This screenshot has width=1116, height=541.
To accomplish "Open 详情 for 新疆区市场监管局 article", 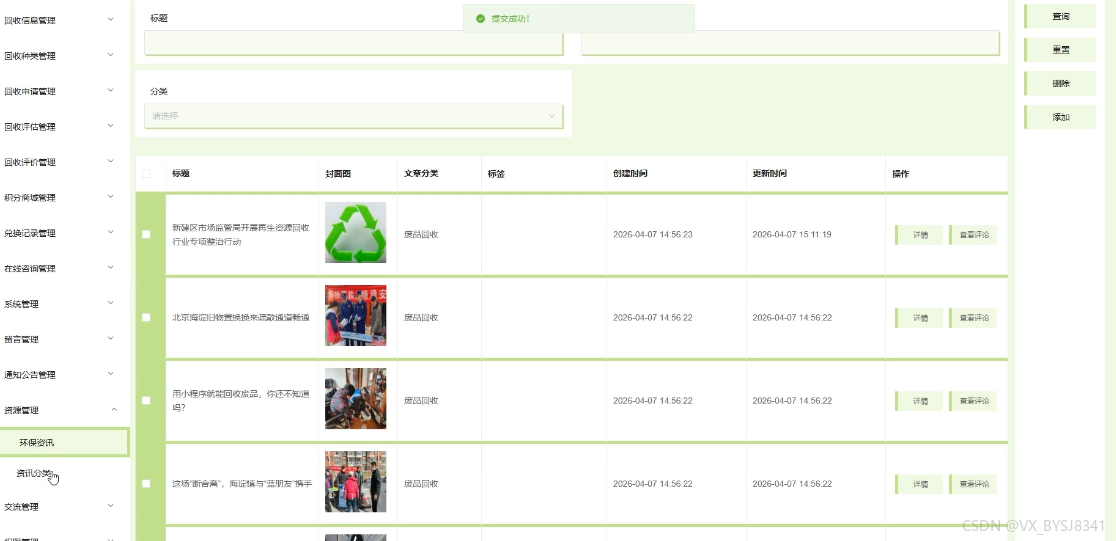I will (x=919, y=235).
